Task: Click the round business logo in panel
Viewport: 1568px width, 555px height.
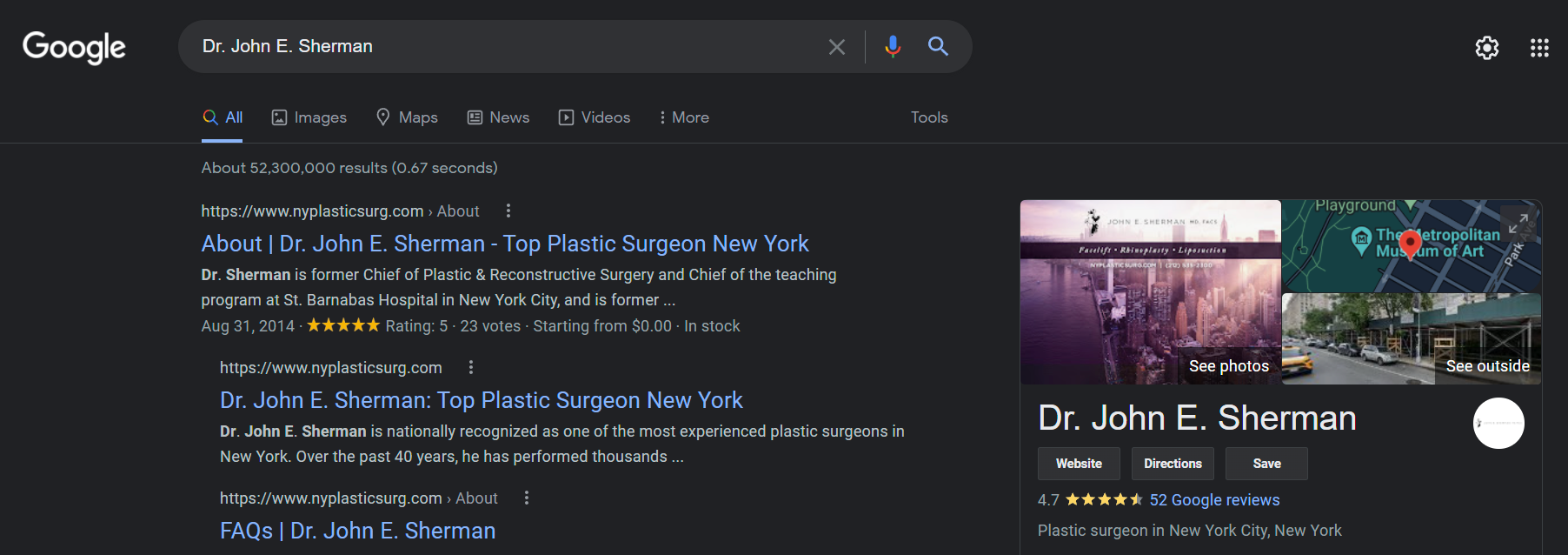Action: [1498, 424]
